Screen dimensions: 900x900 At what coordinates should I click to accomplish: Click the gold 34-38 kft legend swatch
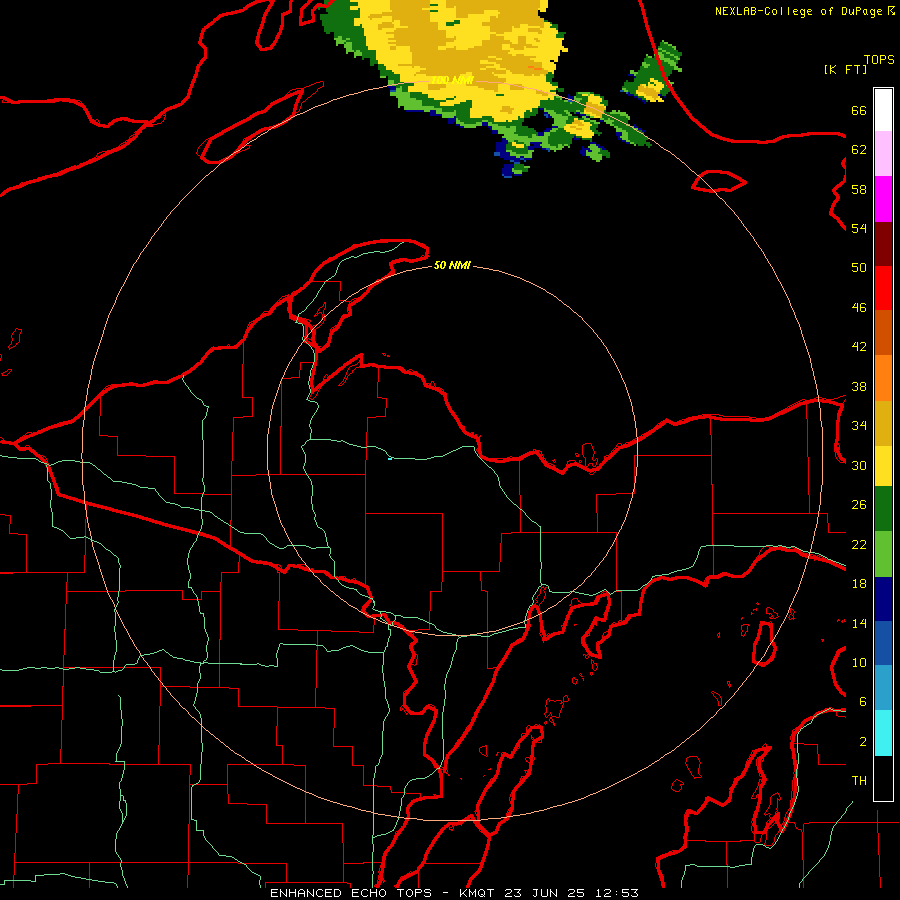point(883,423)
